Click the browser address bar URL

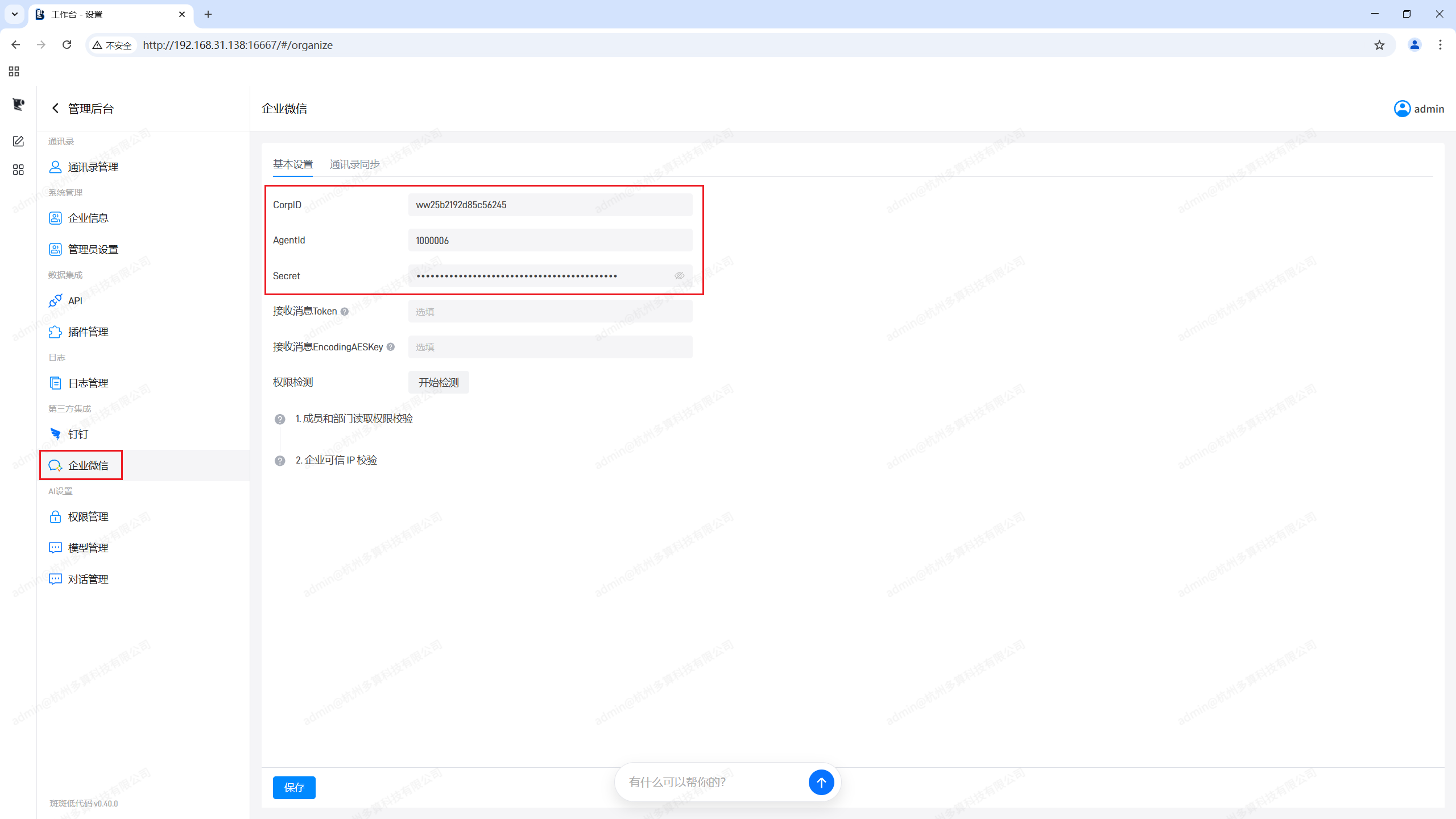[238, 45]
